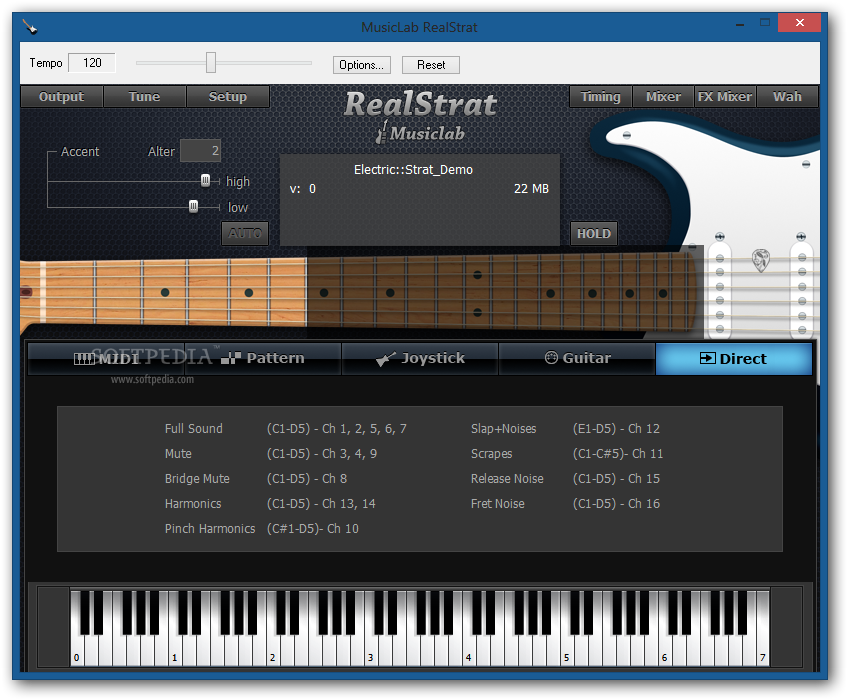Click the "(C1-D5) - Ch 8" text
Image resolution: width=848 pixels, height=700 pixels.
coord(307,479)
